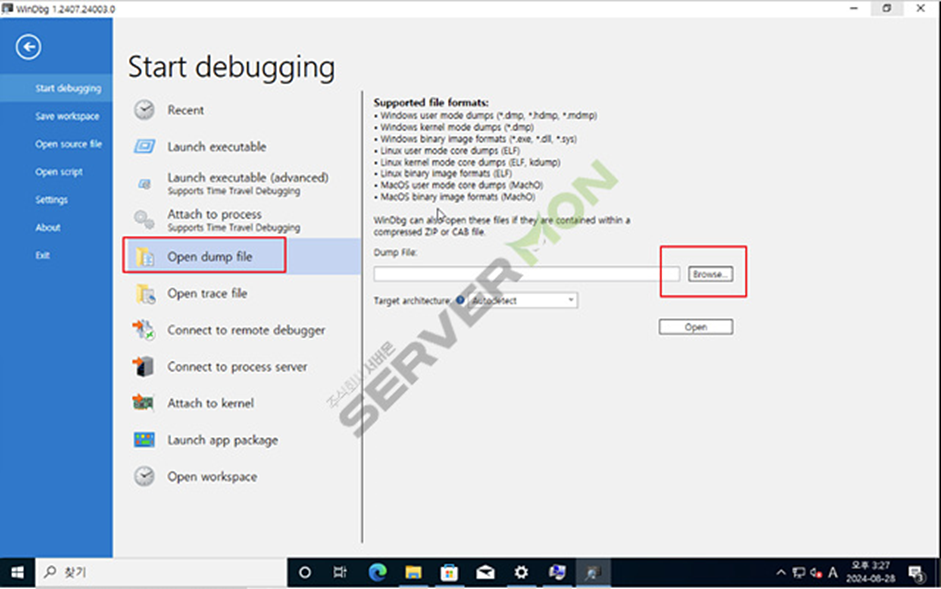Select Open dump file text
The width and height of the screenshot is (941, 589).
click(209, 257)
